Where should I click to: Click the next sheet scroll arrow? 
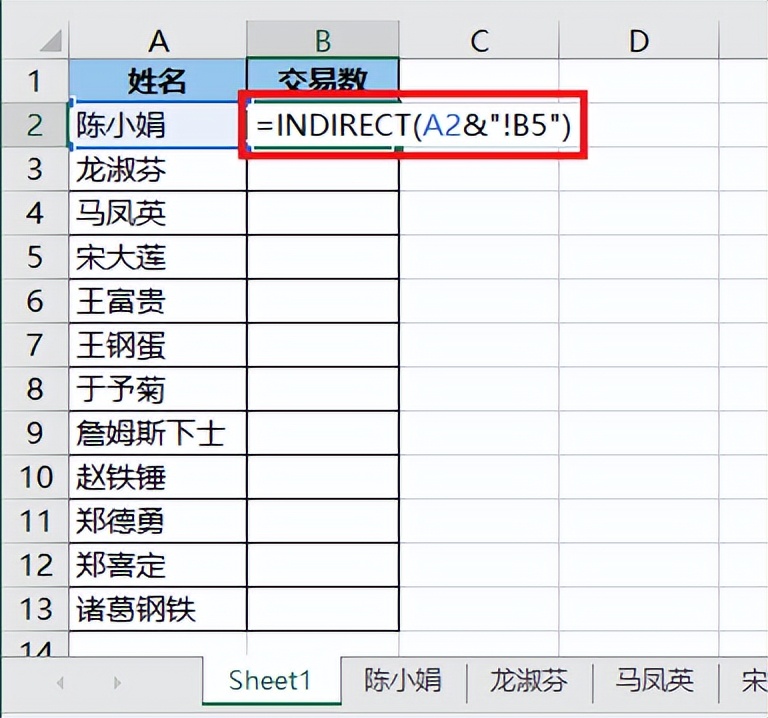[117, 682]
